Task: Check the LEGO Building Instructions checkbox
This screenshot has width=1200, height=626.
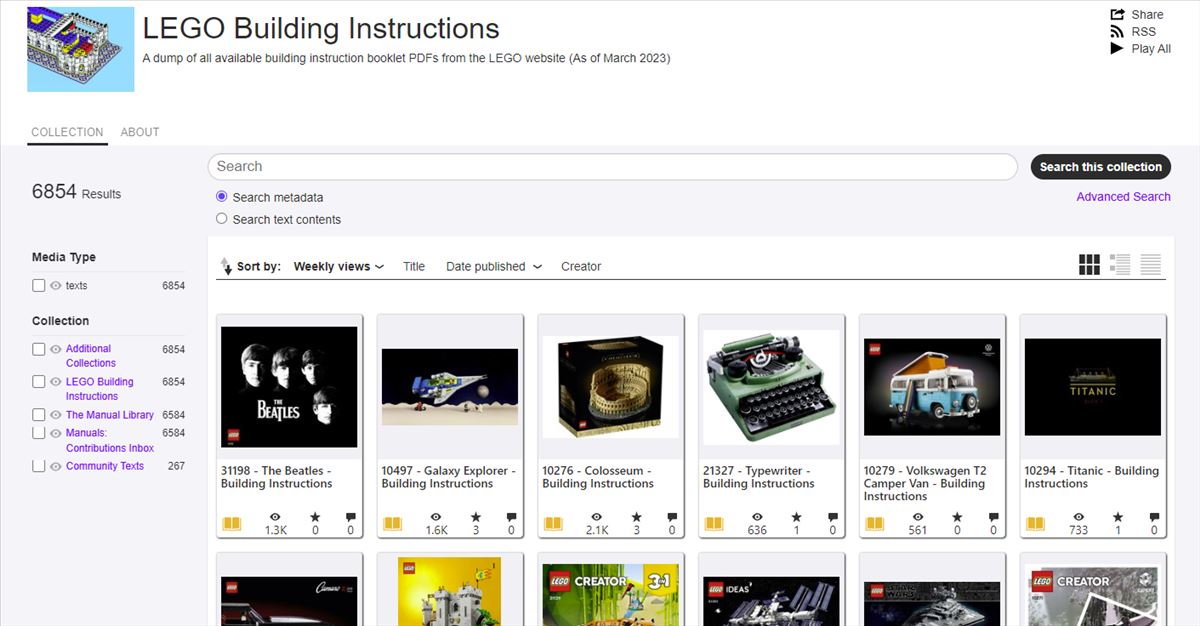Action: coord(38,381)
